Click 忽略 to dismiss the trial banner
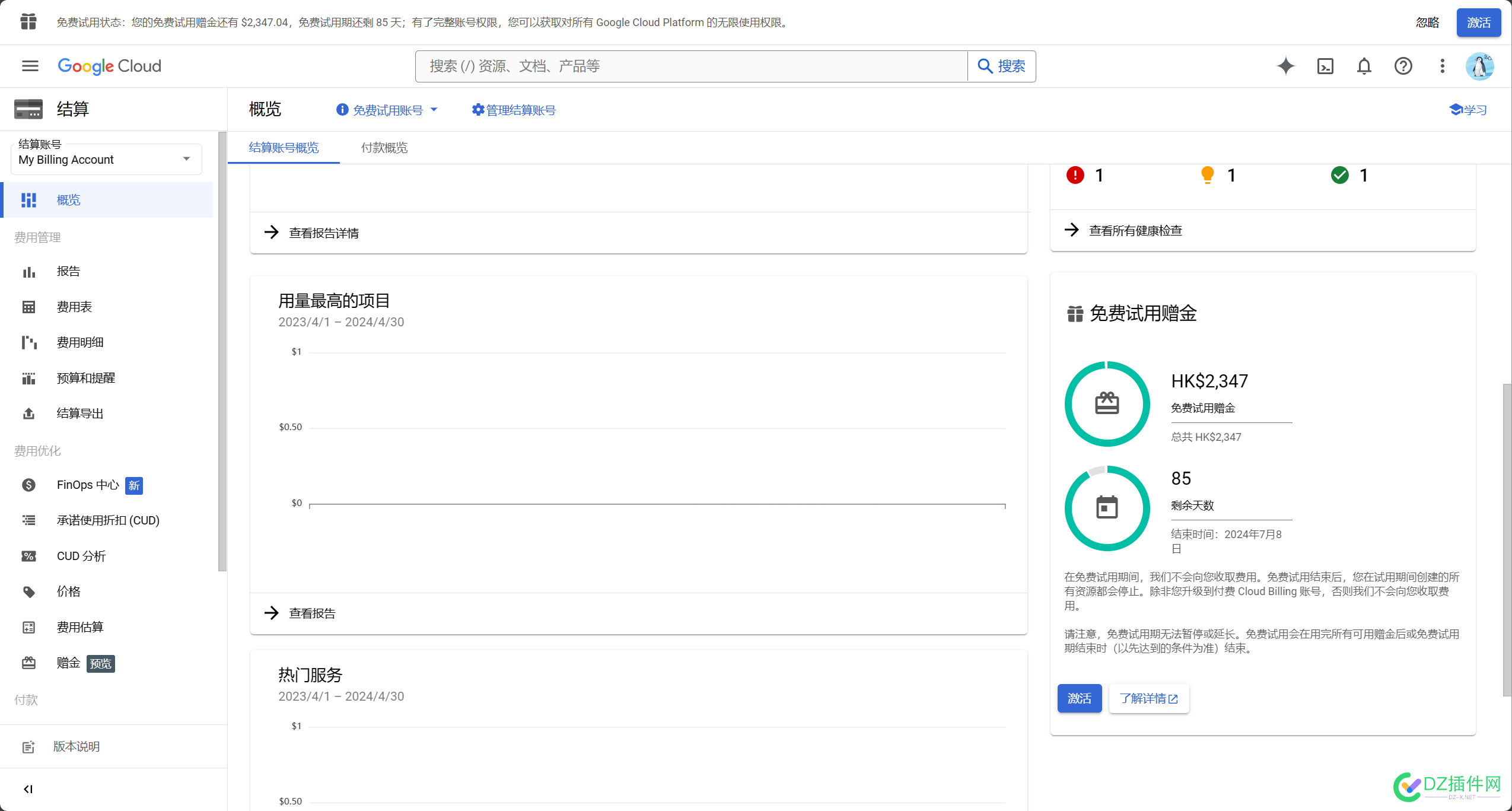Screen dimensions: 1512x811 (x=1427, y=23)
